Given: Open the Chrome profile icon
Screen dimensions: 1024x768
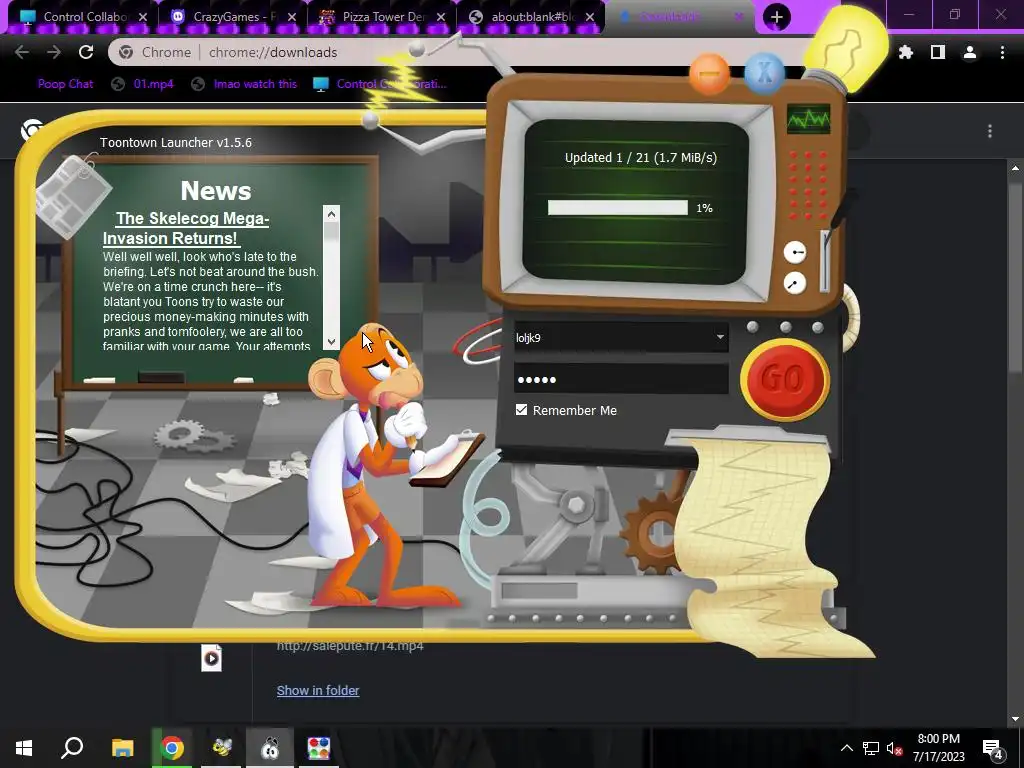Looking at the screenshot, I should pos(970,52).
